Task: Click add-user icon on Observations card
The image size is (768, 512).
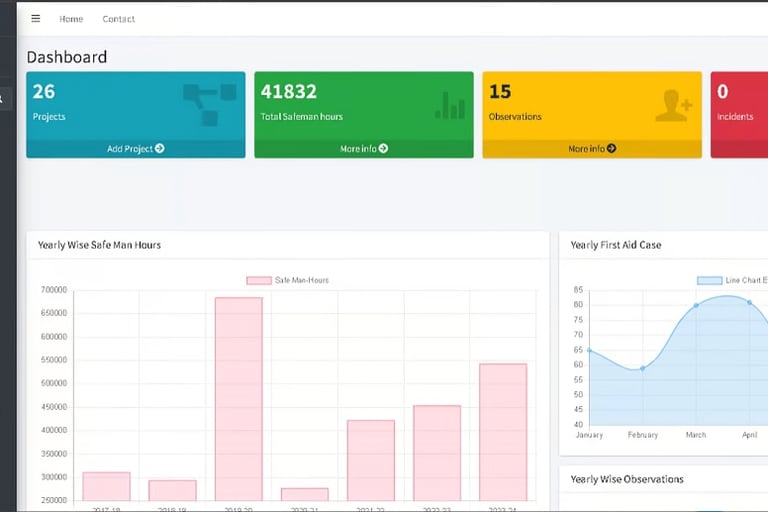Action: point(673,105)
